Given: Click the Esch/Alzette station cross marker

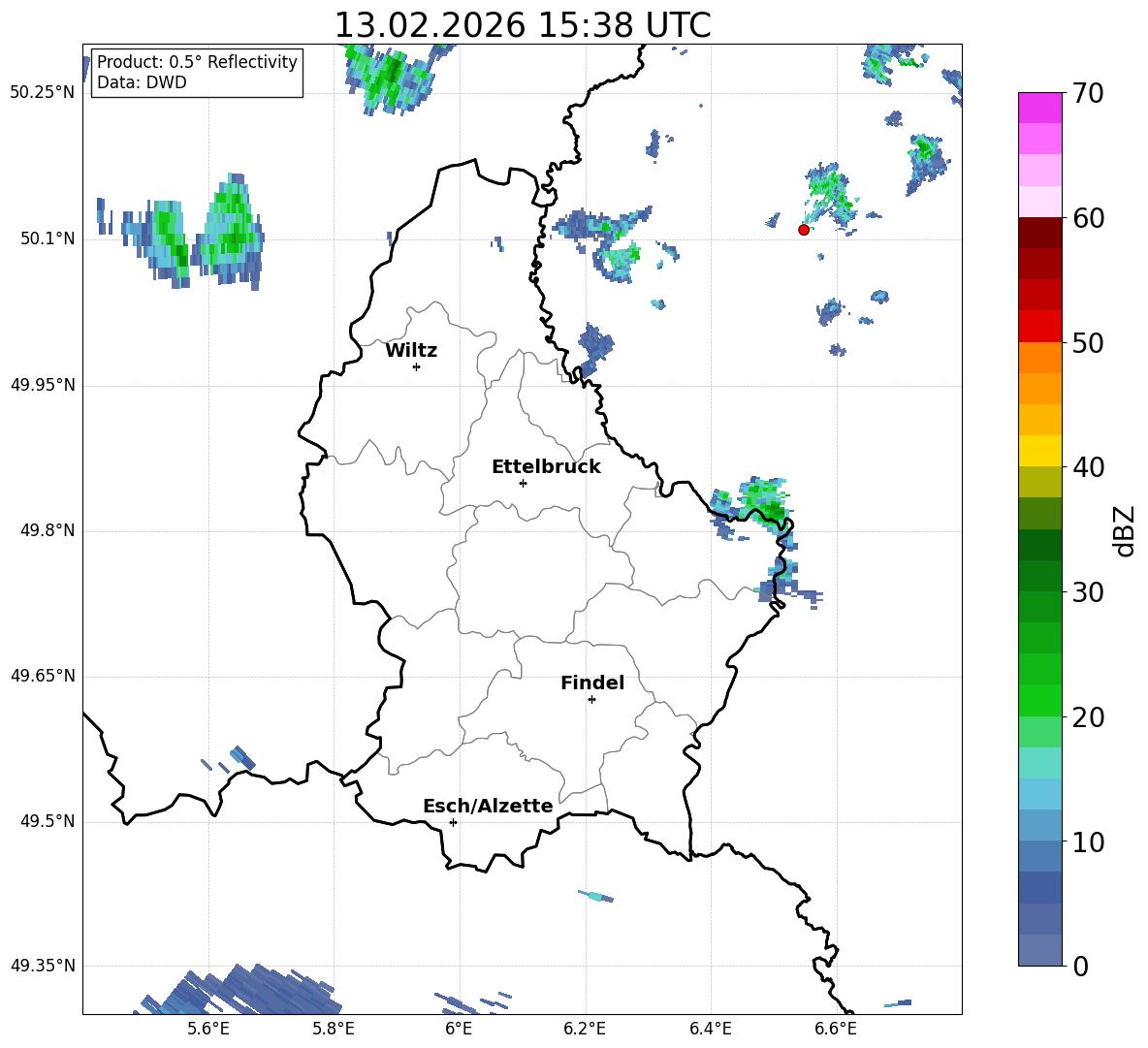Looking at the screenshot, I should (x=453, y=822).
